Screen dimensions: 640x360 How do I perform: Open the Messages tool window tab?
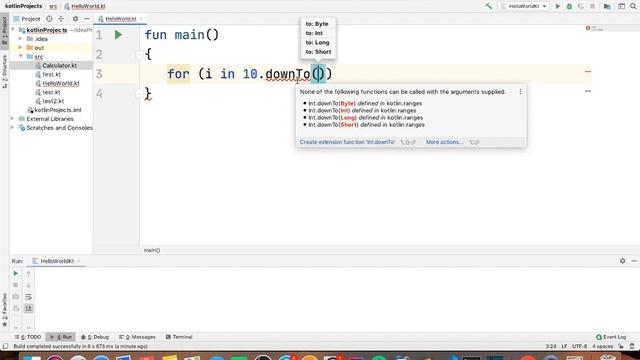click(x=137, y=337)
